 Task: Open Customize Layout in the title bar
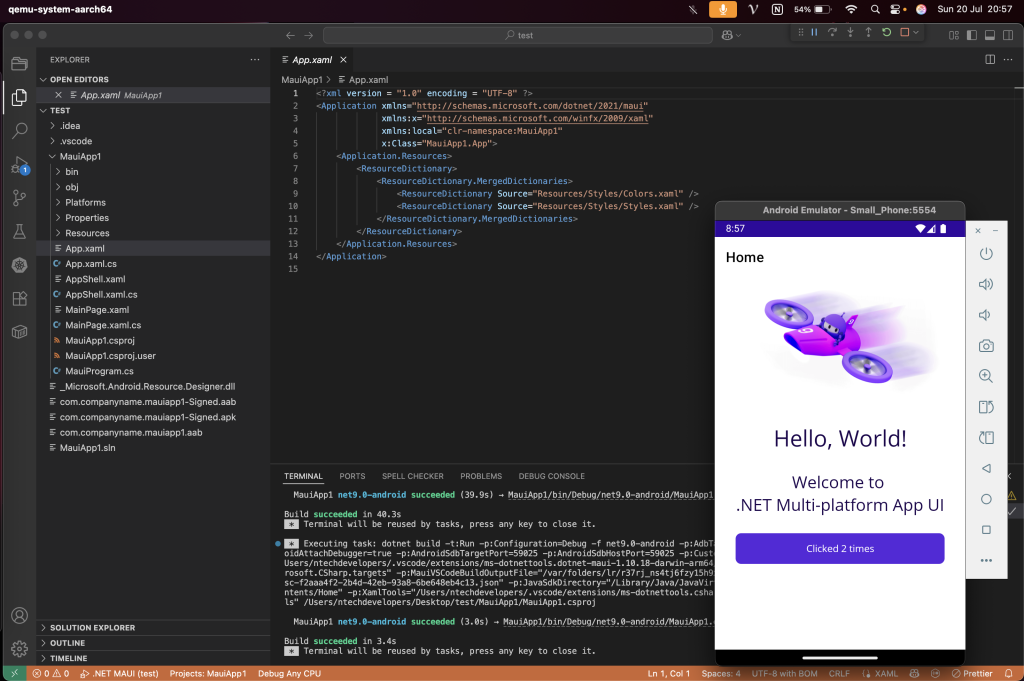click(x=954, y=35)
